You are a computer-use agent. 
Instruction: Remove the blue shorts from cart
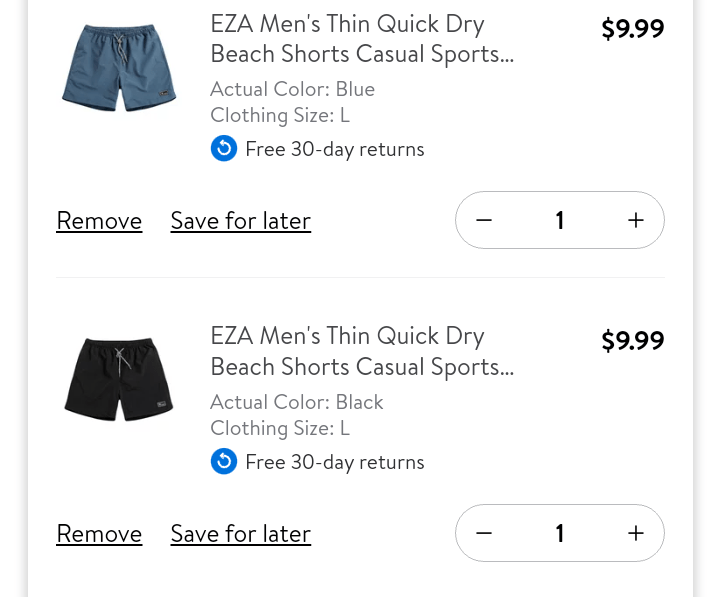coord(99,221)
